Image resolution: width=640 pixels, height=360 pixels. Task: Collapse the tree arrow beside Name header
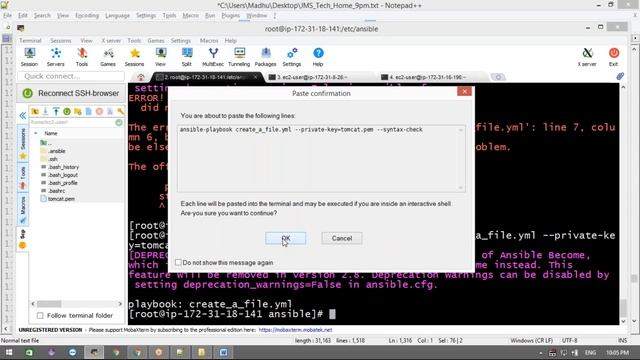(x=36, y=133)
